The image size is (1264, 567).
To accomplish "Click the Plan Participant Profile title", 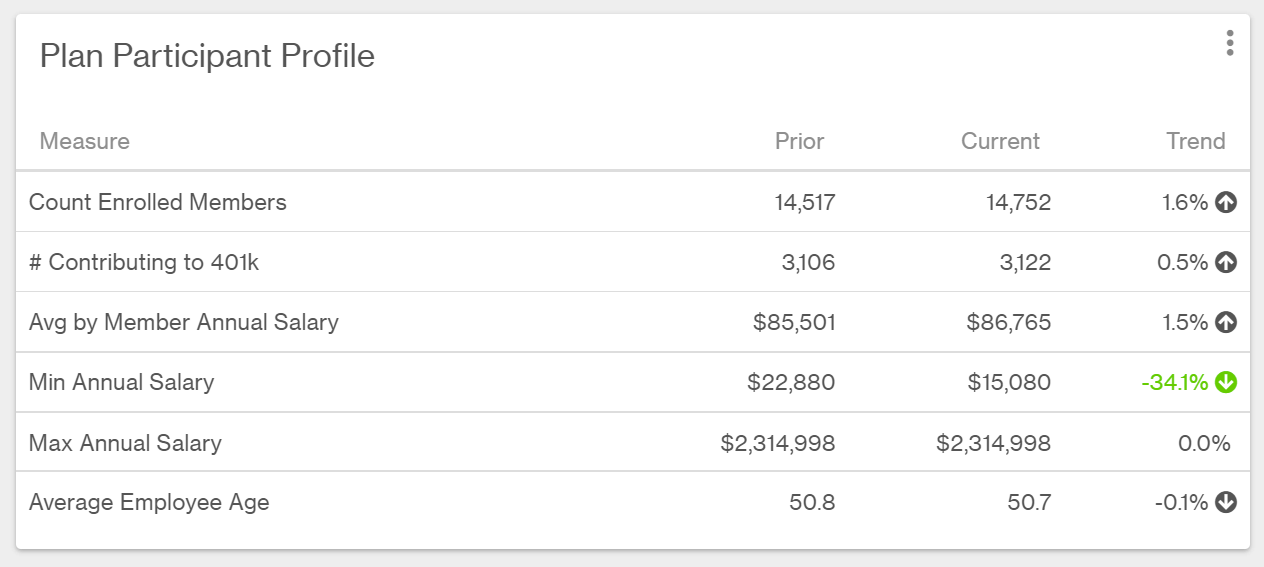I will click(x=207, y=56).
